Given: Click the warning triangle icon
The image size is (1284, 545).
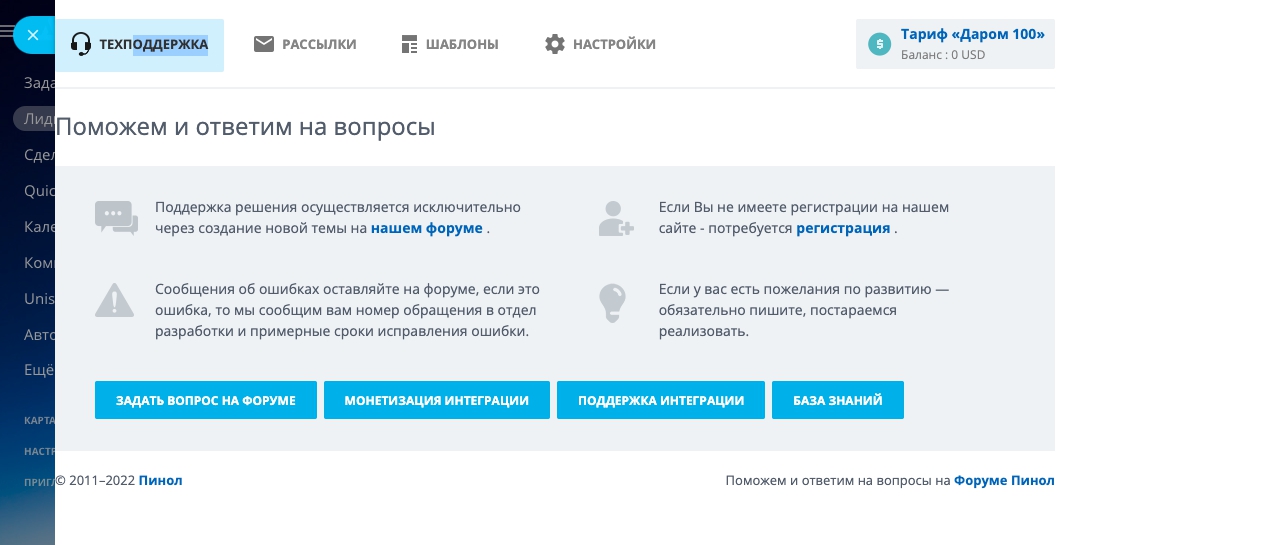Looking at the screenshot, I should coord(114,300).
